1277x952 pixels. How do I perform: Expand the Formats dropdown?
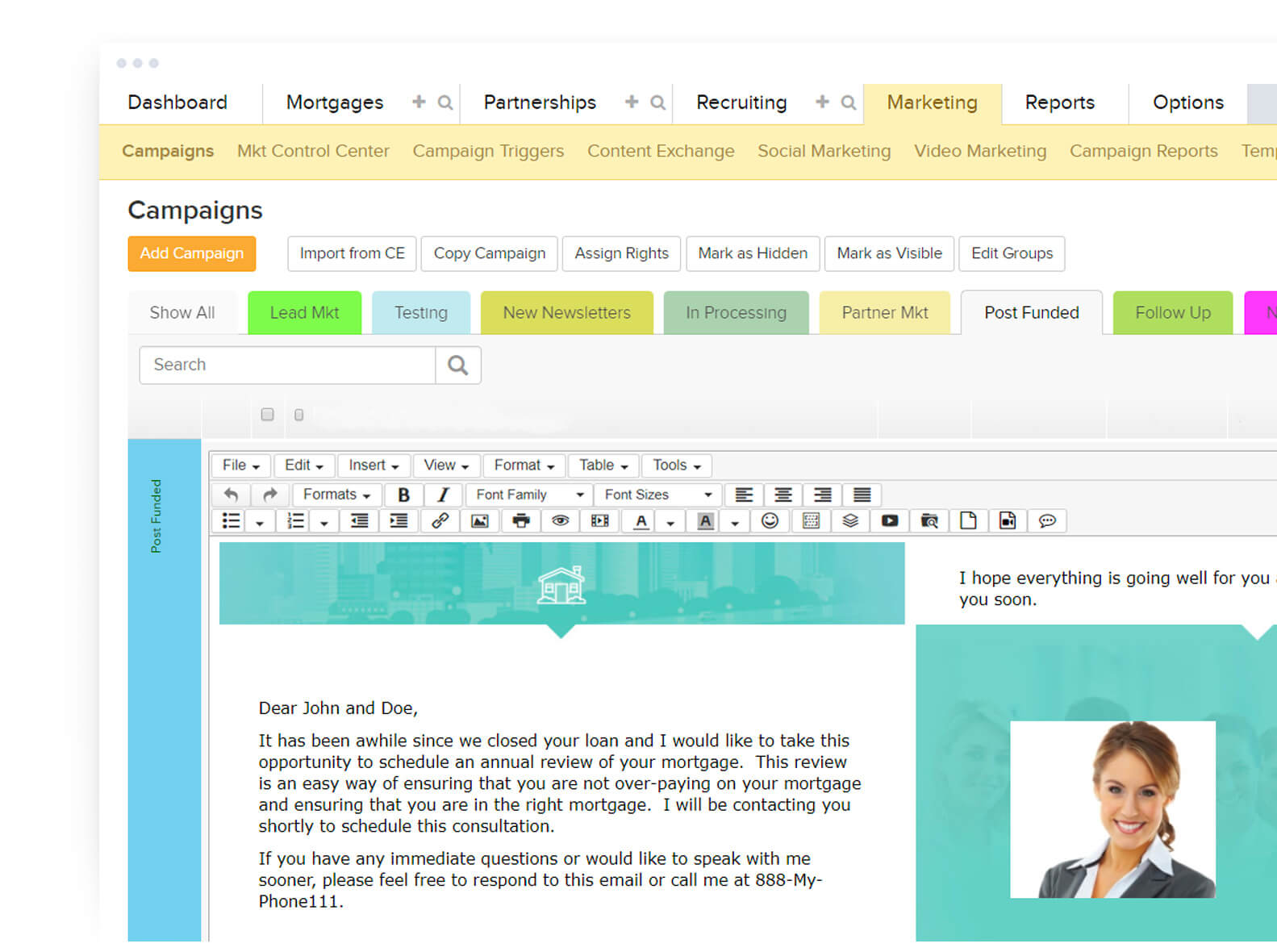(336, 495)
